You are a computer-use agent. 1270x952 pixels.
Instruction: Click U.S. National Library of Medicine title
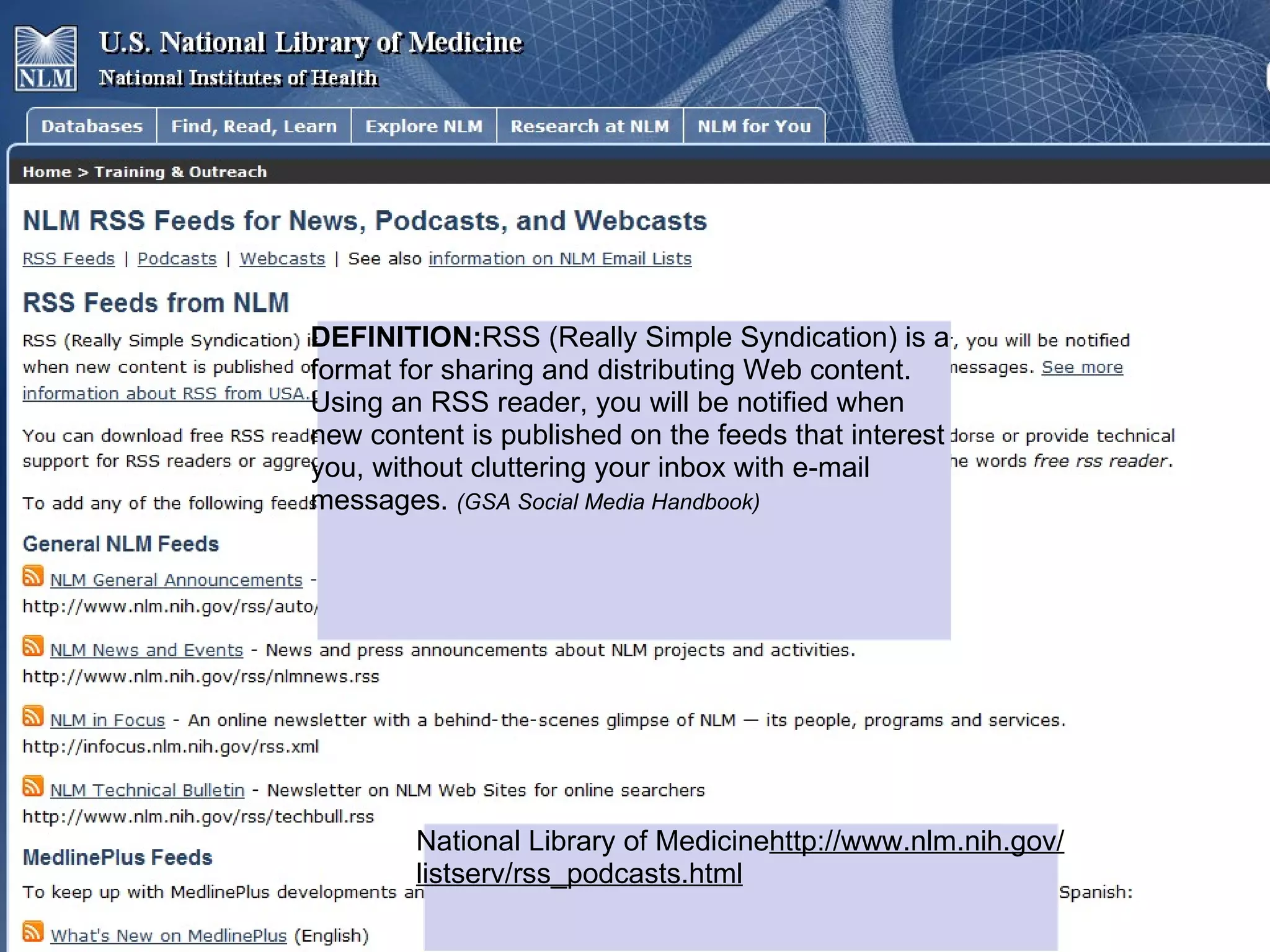[311, 43]
